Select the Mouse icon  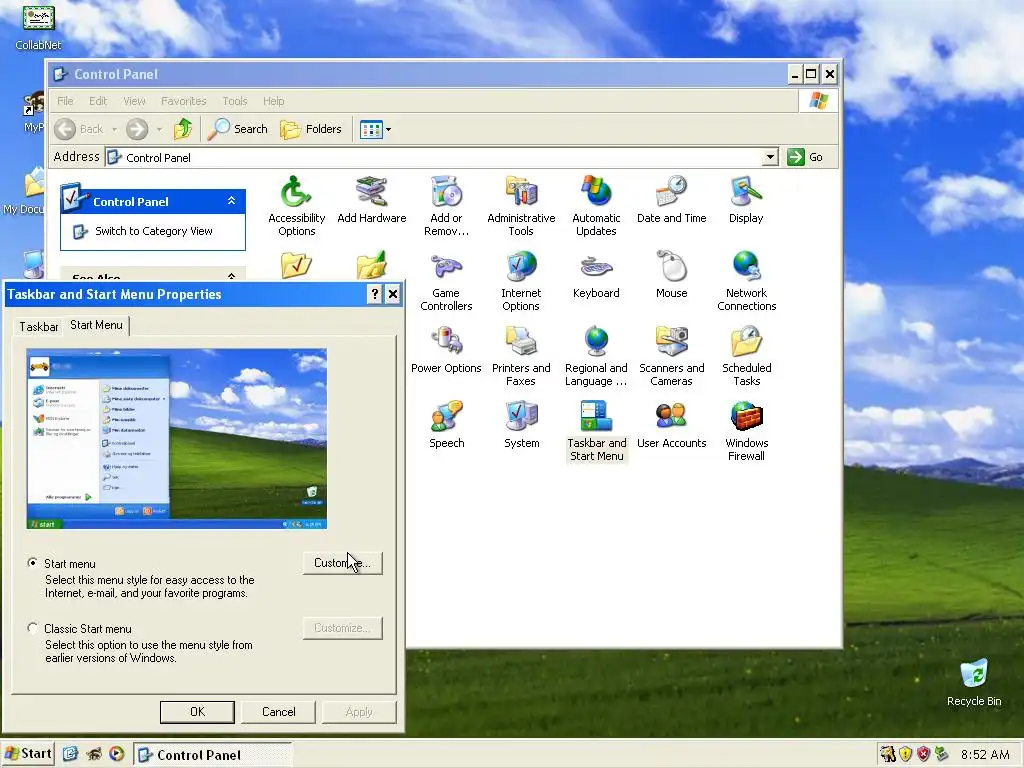671,275
